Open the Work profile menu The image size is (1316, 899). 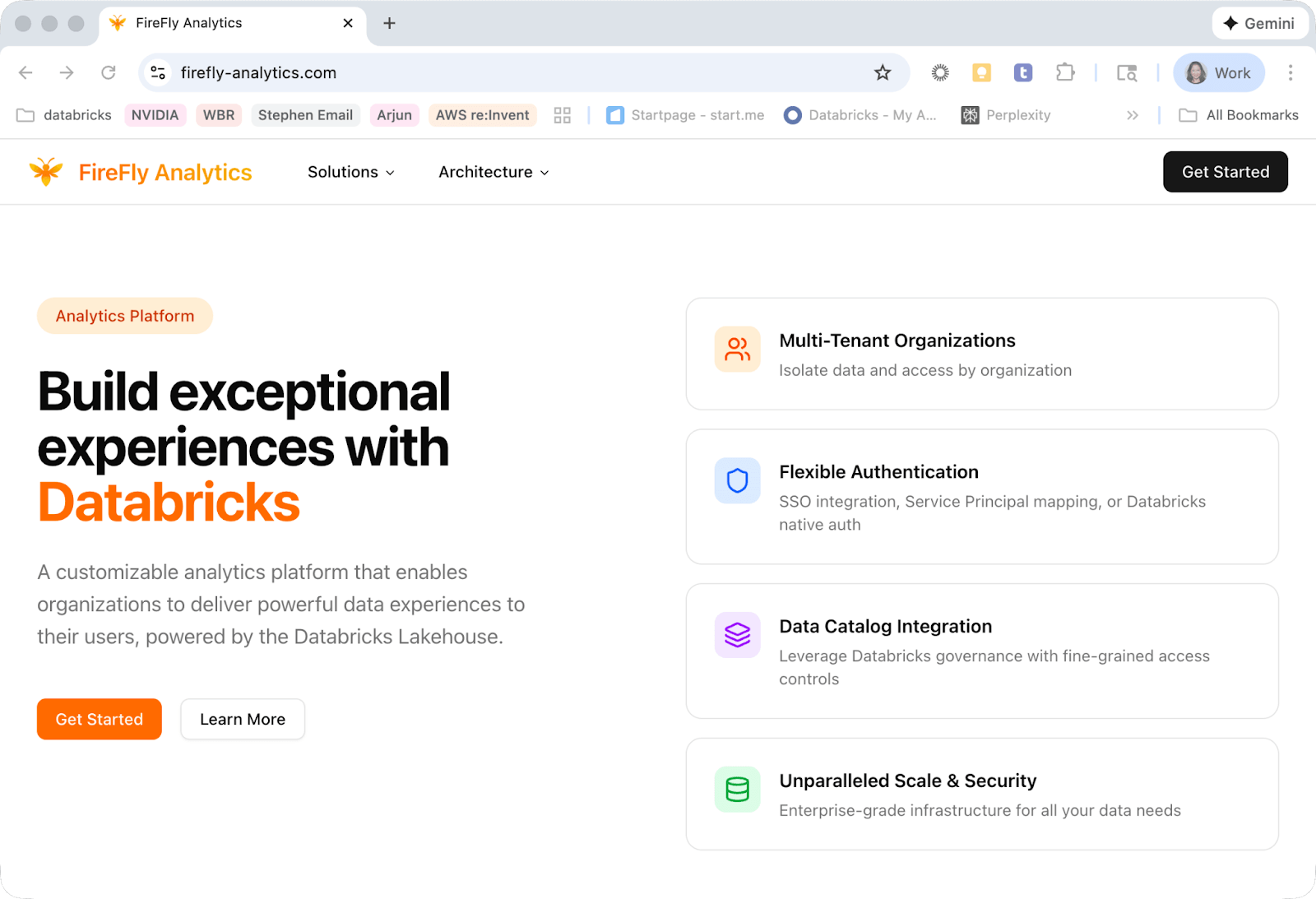tap(1218, 73)
